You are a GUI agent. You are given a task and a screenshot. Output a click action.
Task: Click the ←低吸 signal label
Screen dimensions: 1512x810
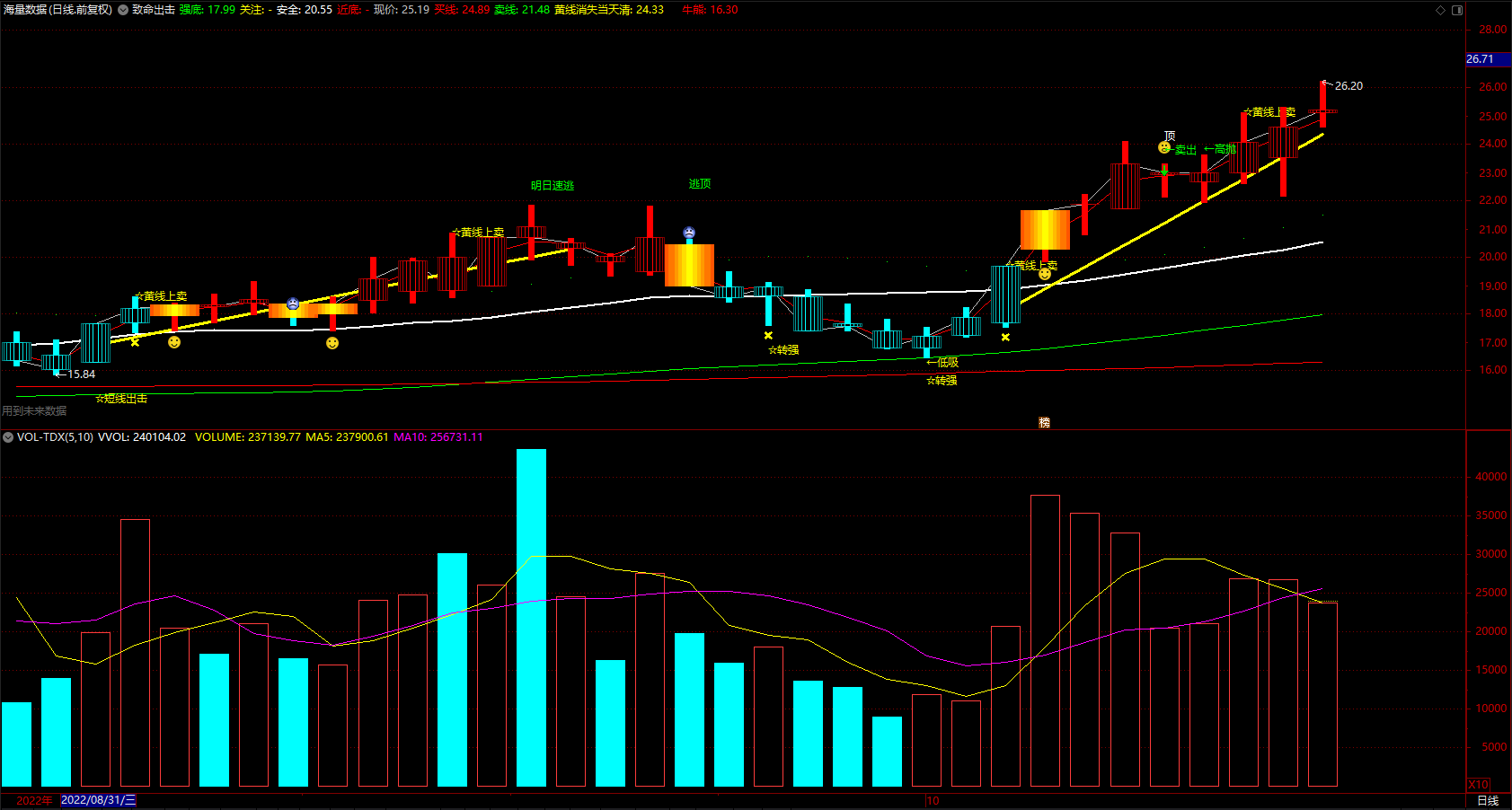point(942,363)
